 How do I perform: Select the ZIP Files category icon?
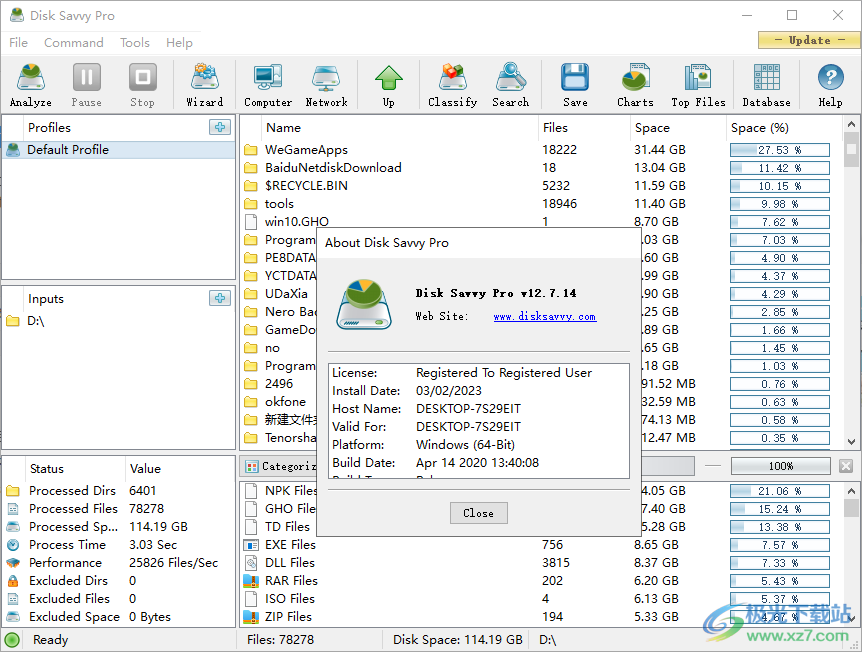tap(251, 617)
